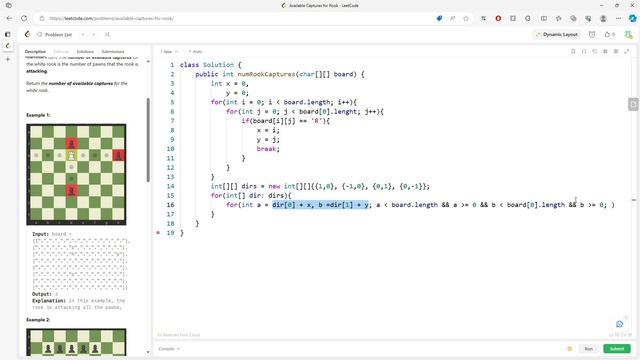Open the browser collections icon
Screen dimensions: 640x360
(x=573, y=18)
